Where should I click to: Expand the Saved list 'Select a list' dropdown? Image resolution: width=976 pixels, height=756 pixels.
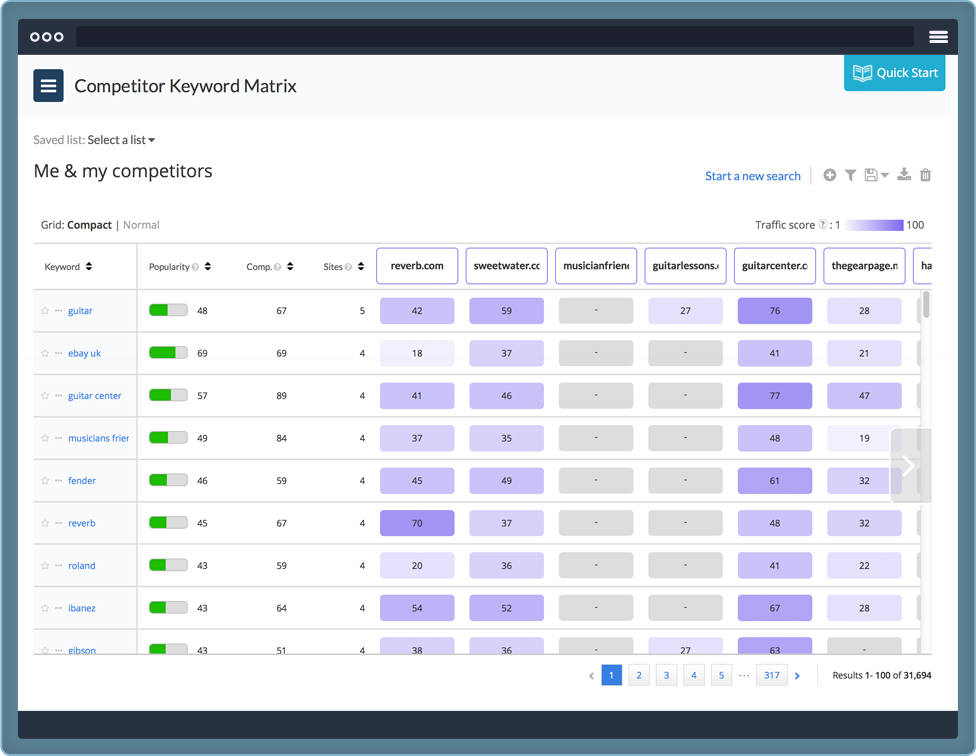121,140
